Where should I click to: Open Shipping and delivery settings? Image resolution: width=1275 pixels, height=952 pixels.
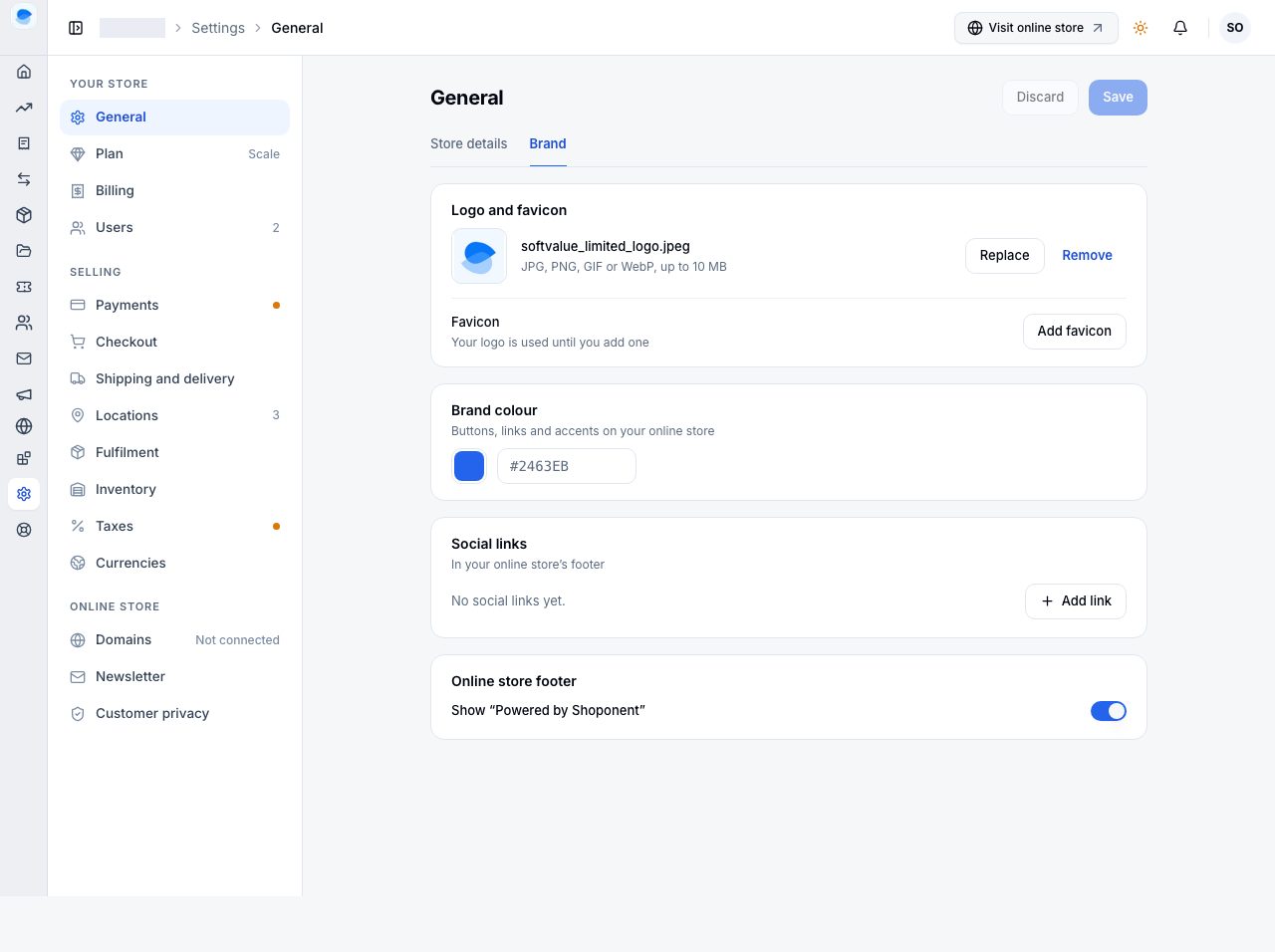(x=174, y=378)
